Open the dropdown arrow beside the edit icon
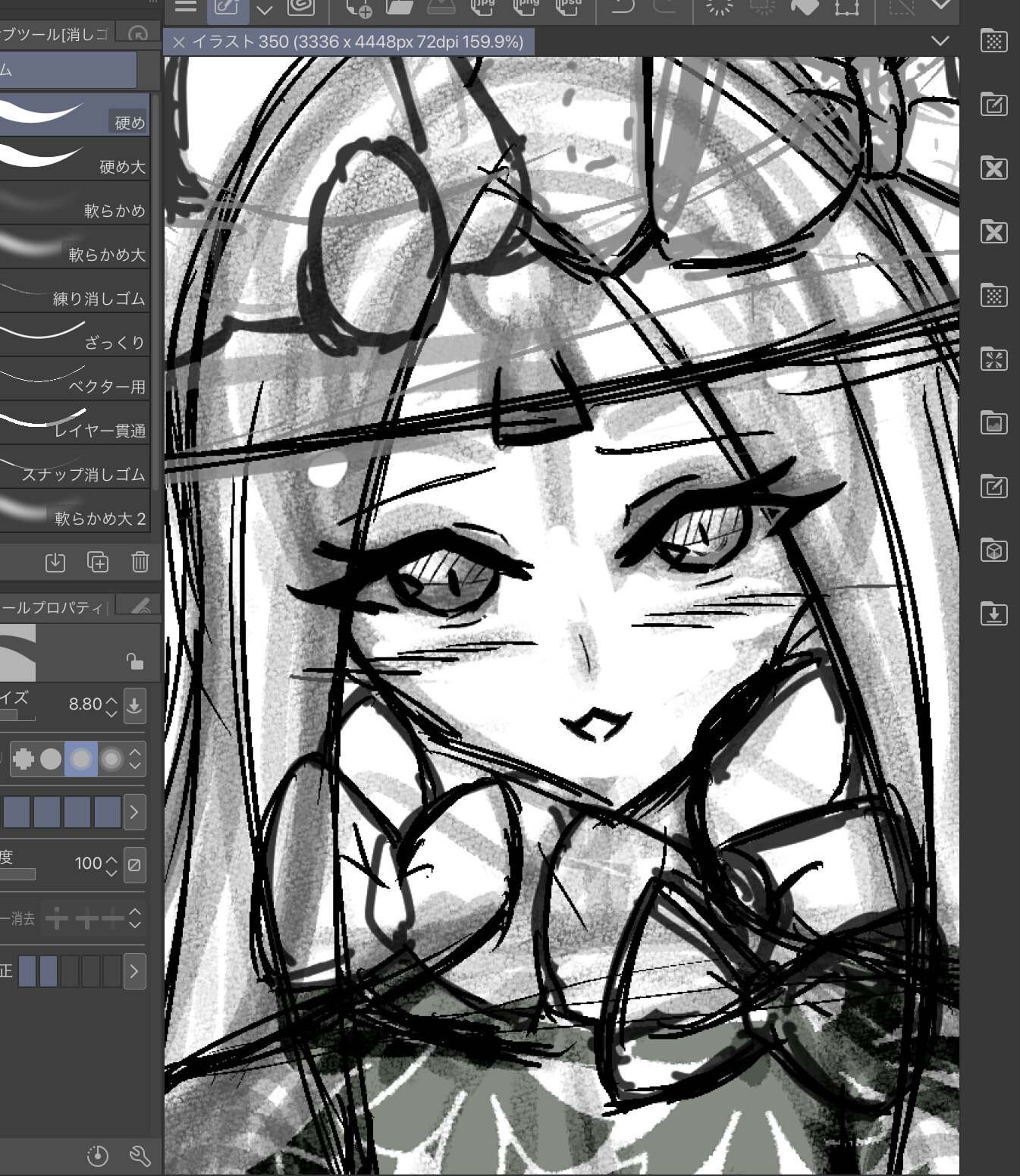This screenshot has height=1176, width=1020. [x=264, y=10]
